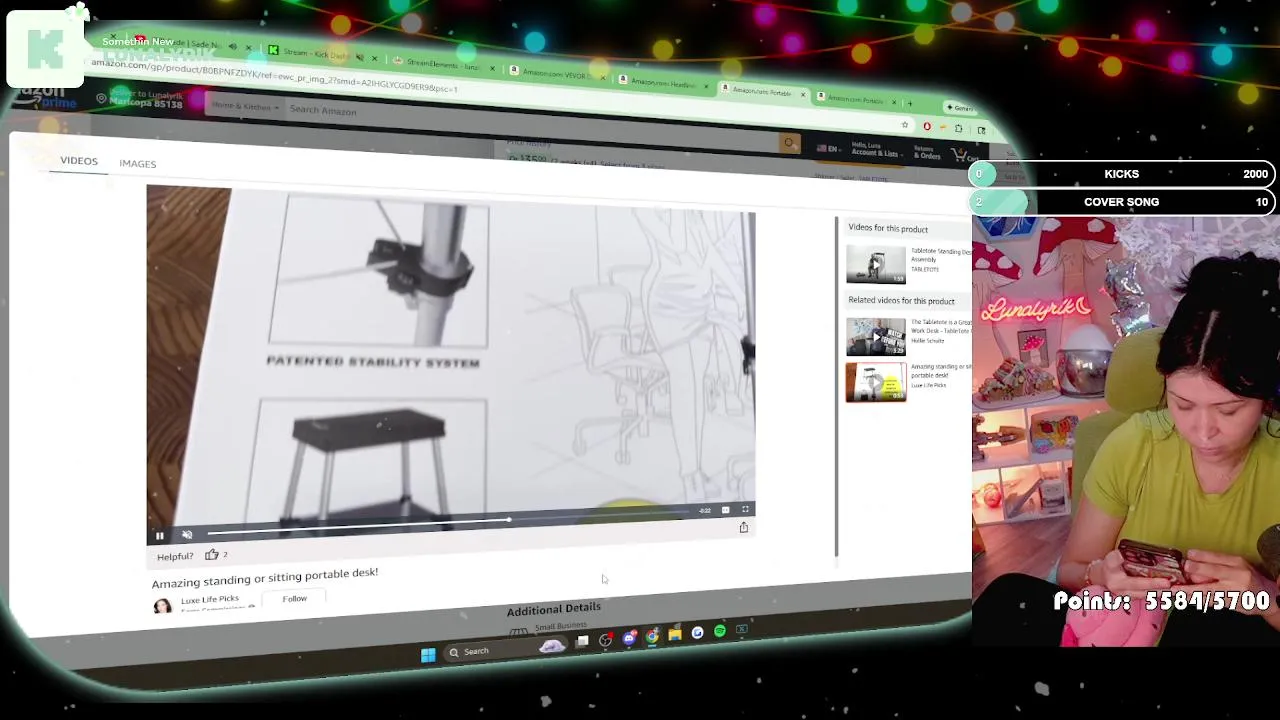
Task: Switch to the VIDEOS tab
Action: 79,161
